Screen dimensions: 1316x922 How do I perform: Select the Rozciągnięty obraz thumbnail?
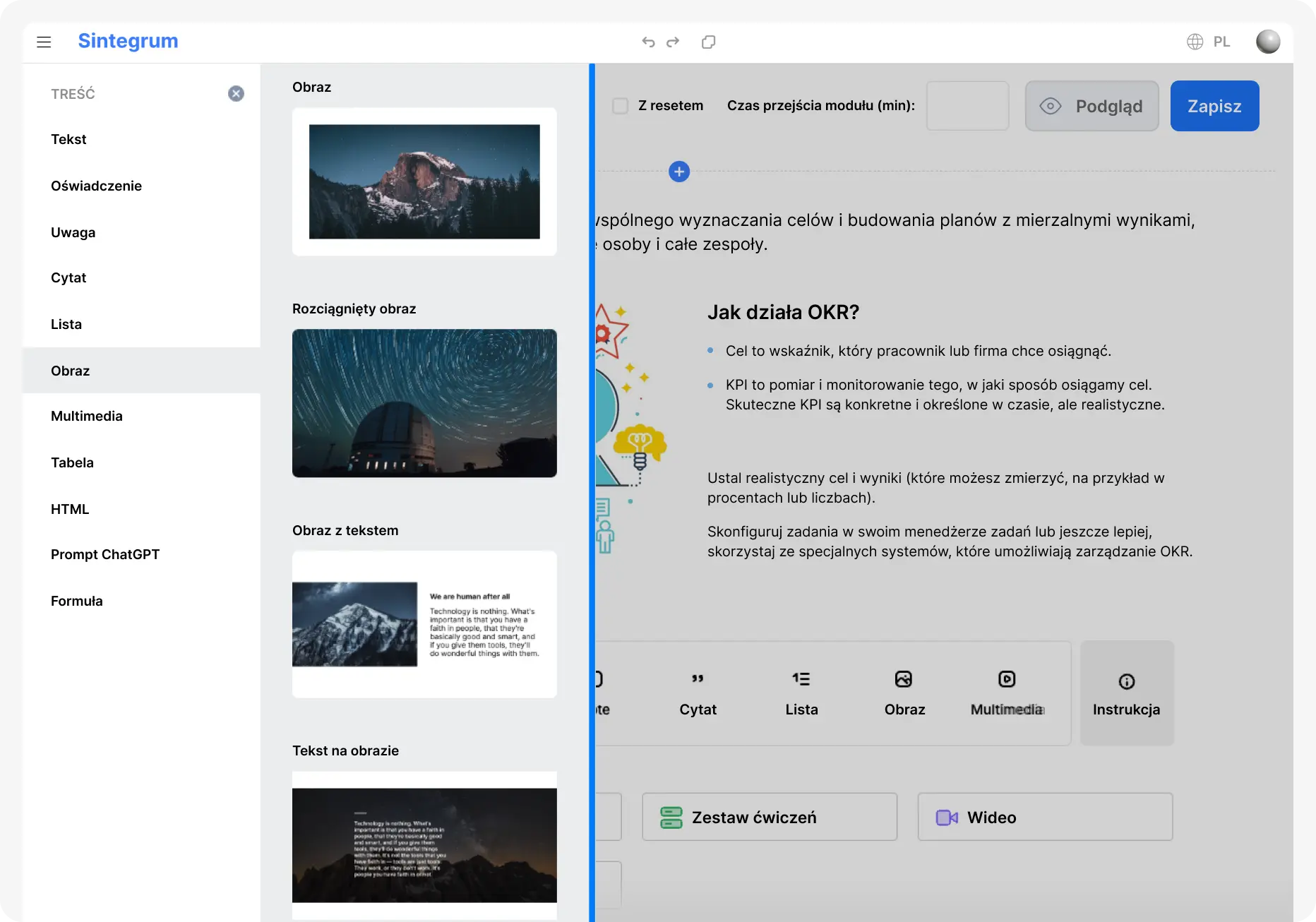coord(424,403)
